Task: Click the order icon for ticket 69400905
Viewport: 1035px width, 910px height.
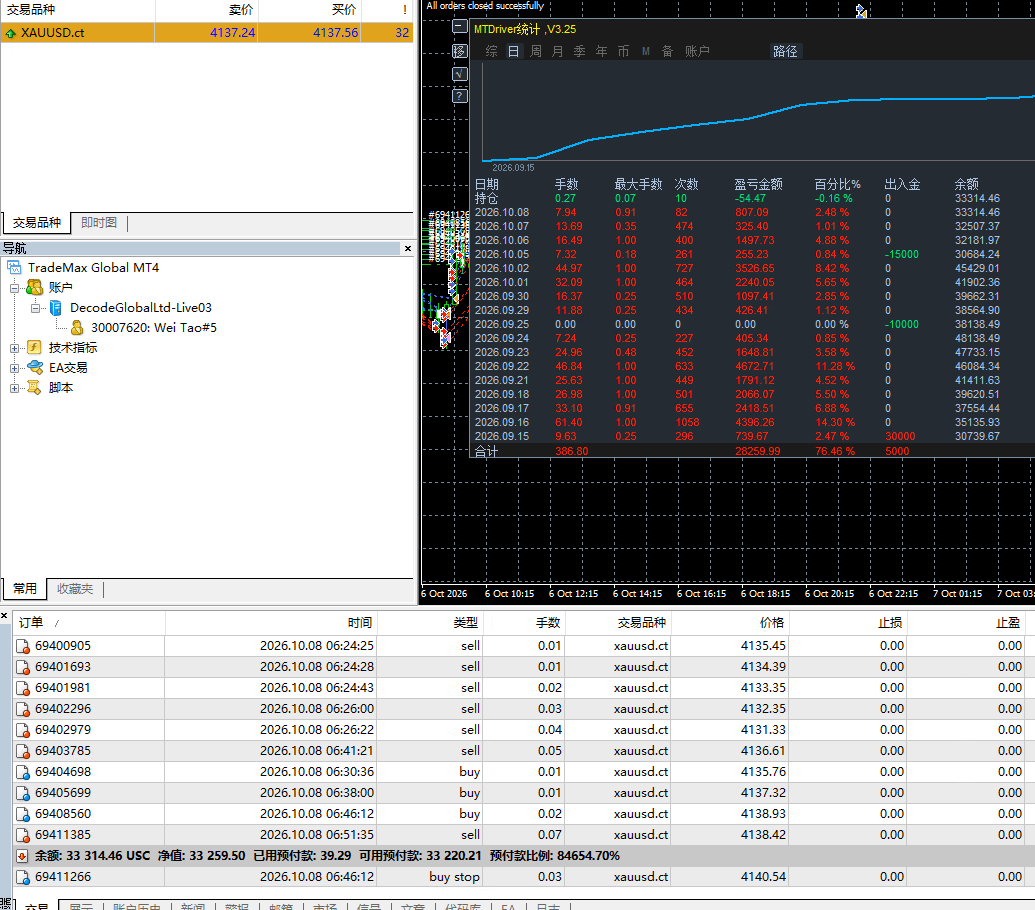Action: click(x=23, y=647)
